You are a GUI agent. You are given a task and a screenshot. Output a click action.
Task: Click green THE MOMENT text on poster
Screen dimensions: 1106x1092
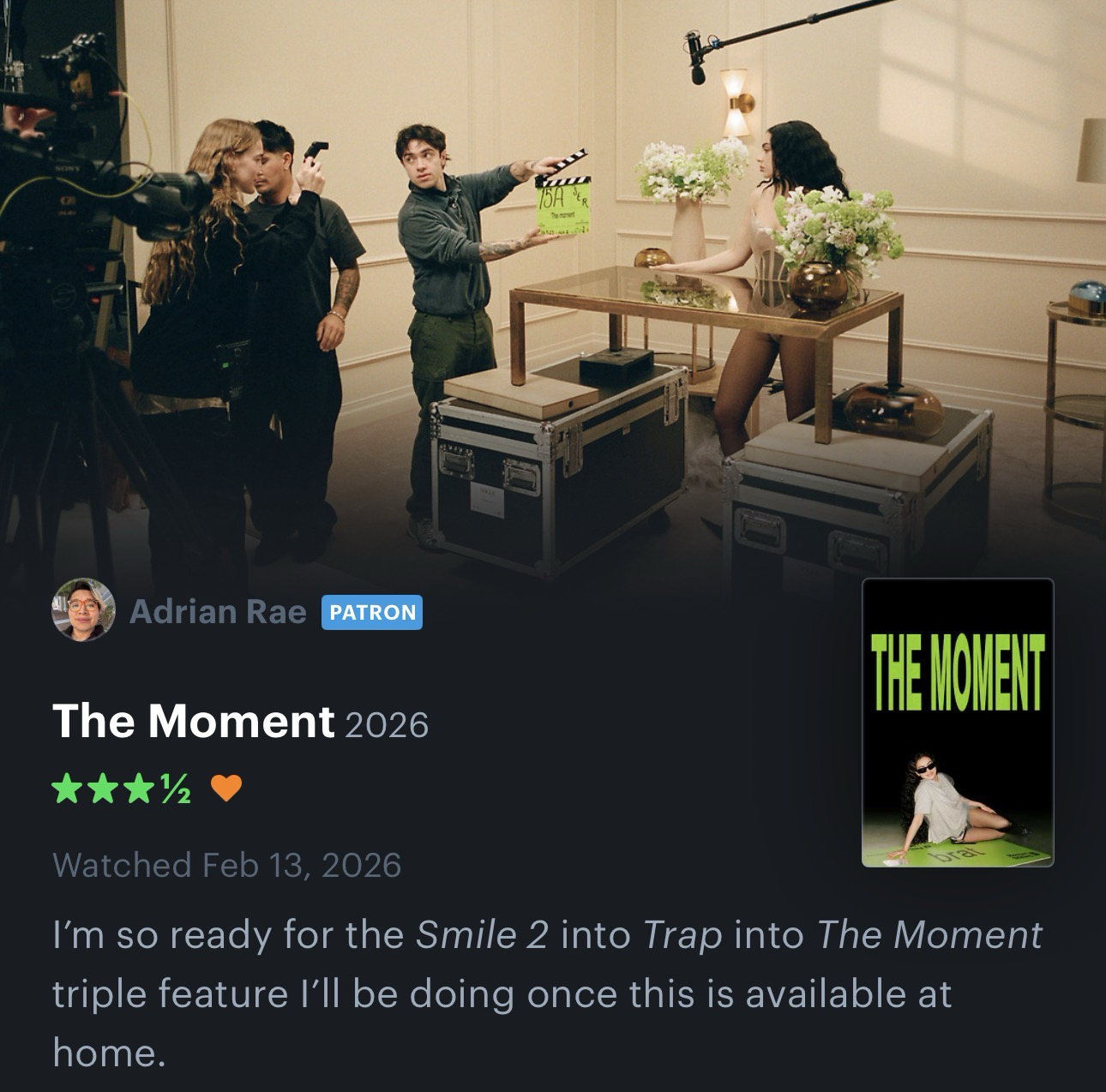point(958,673)
